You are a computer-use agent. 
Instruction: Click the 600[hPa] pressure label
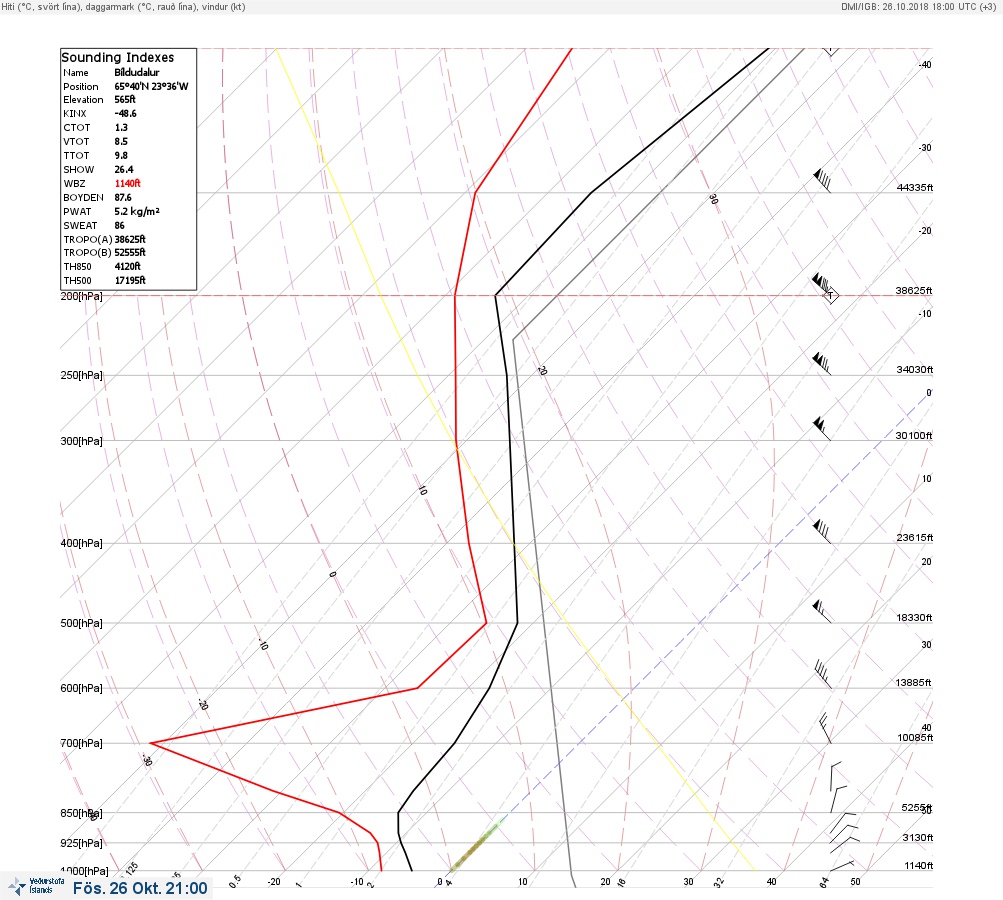click(81, 688)
